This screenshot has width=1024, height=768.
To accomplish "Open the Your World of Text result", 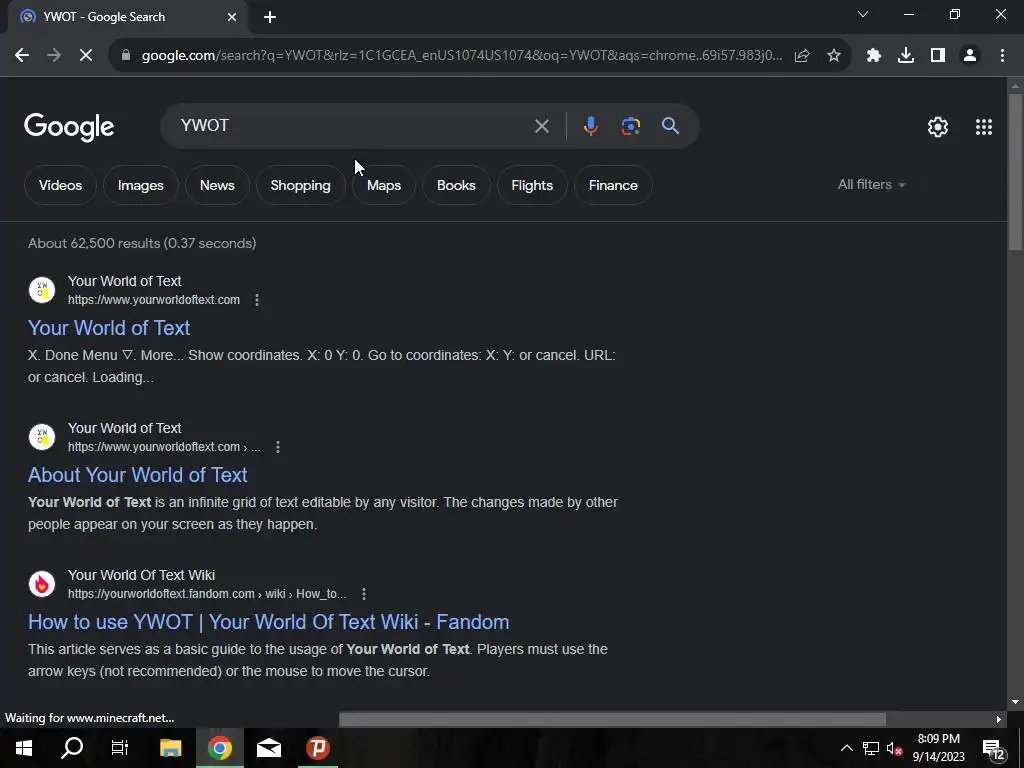I will [109, 328].
